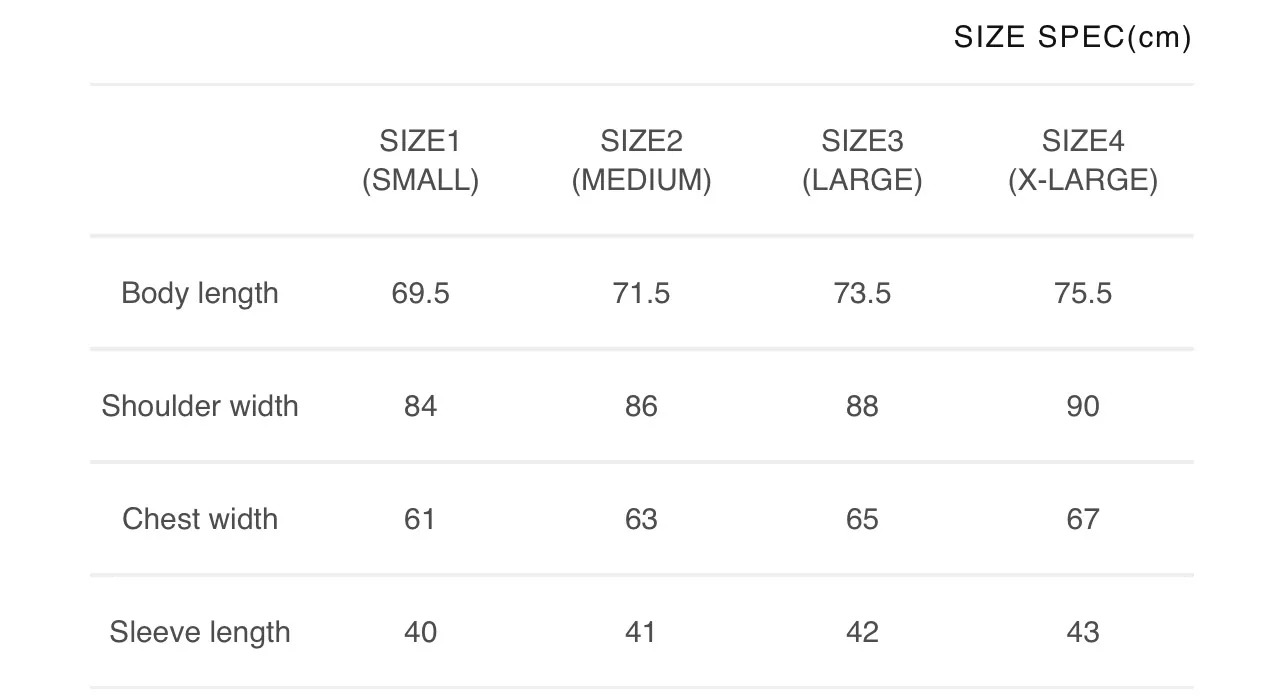Click sleeve length value 40

(420, 632)
